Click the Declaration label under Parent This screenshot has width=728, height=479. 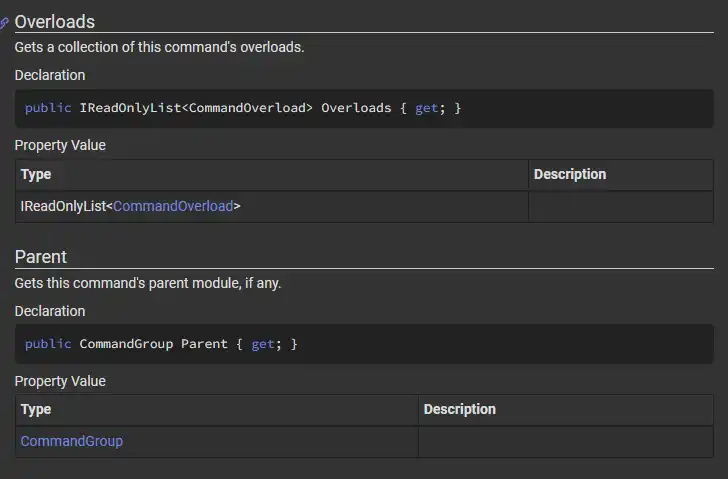50,311
